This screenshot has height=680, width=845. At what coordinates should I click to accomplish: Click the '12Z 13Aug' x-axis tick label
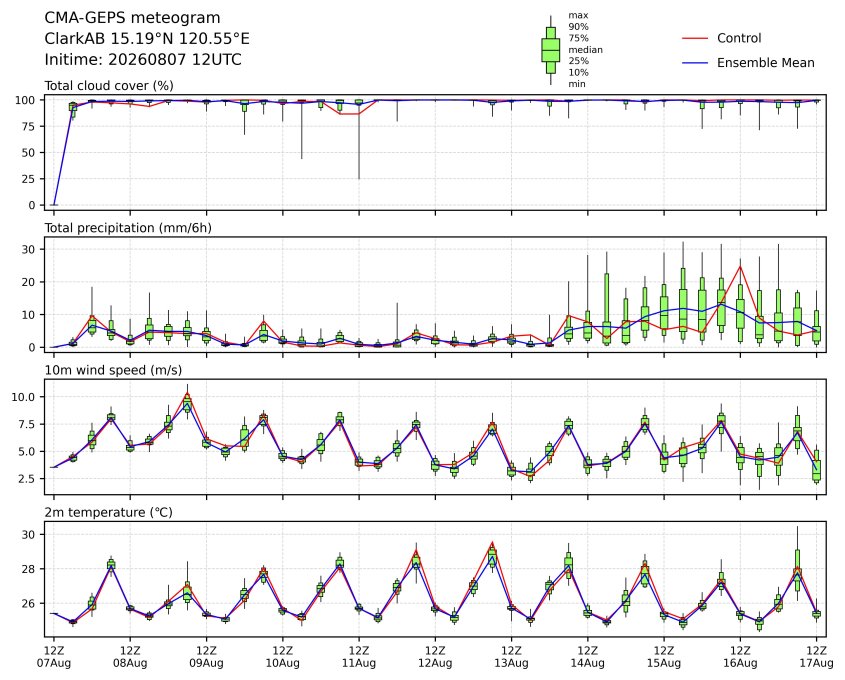click(511, 657)
